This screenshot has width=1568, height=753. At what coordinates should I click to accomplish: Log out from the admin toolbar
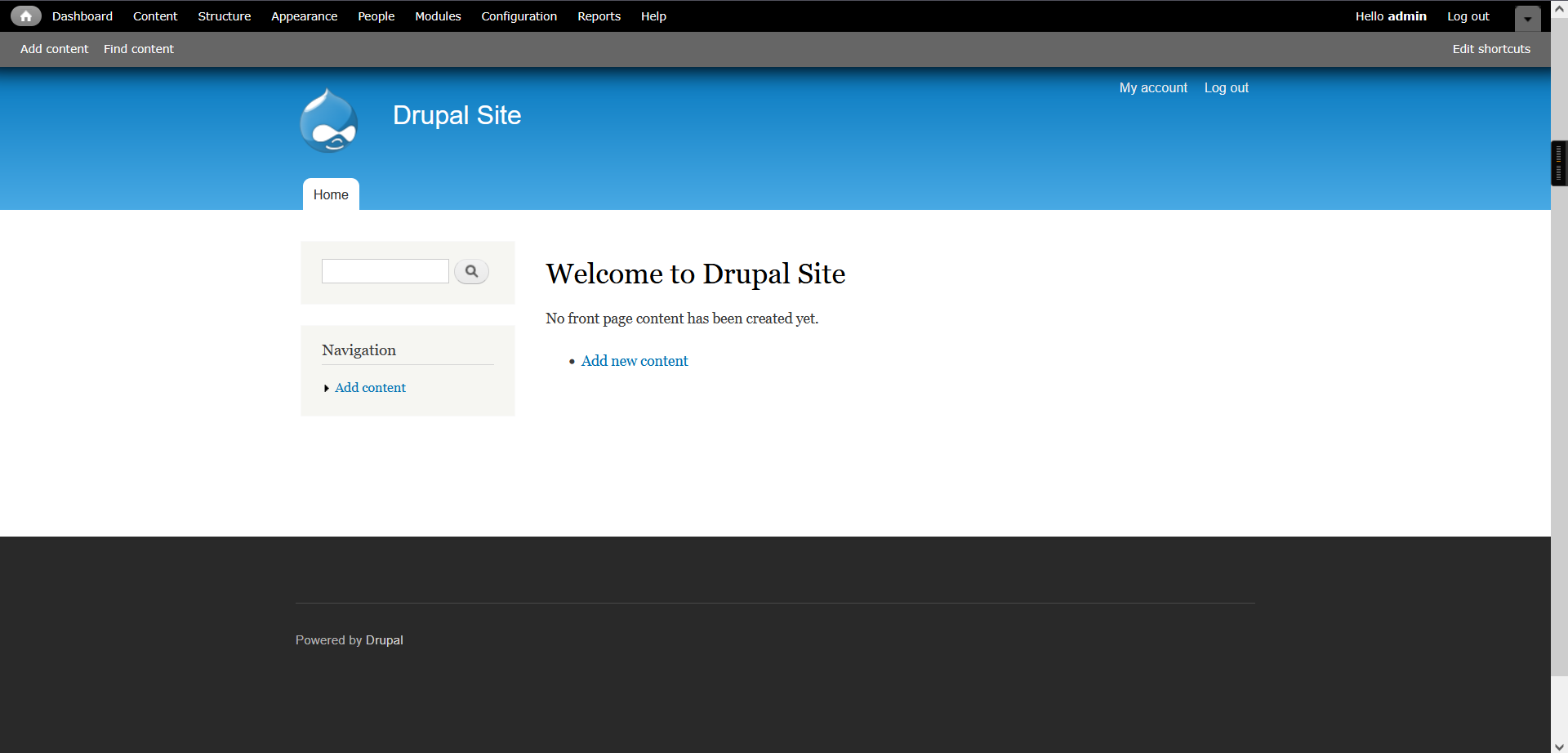pos(1468,16)
